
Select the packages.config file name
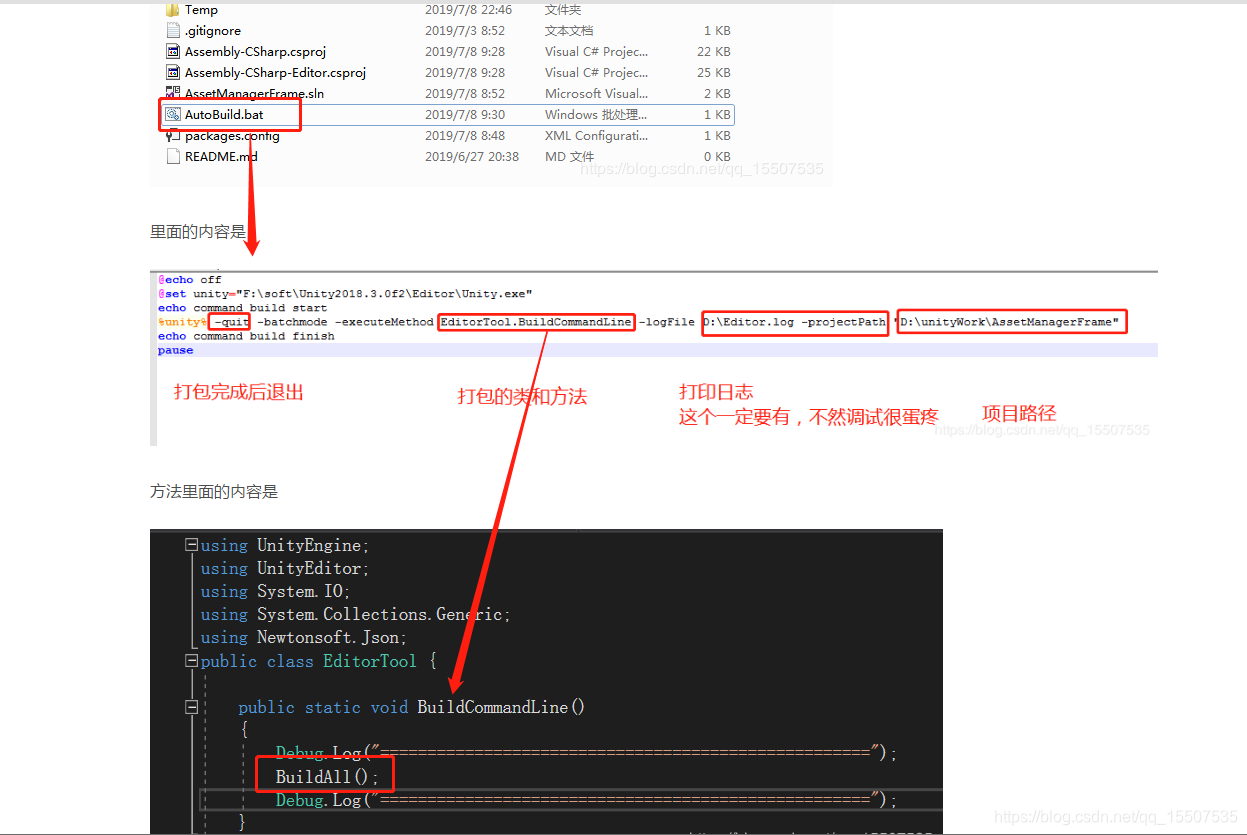[x=232, y=136]
